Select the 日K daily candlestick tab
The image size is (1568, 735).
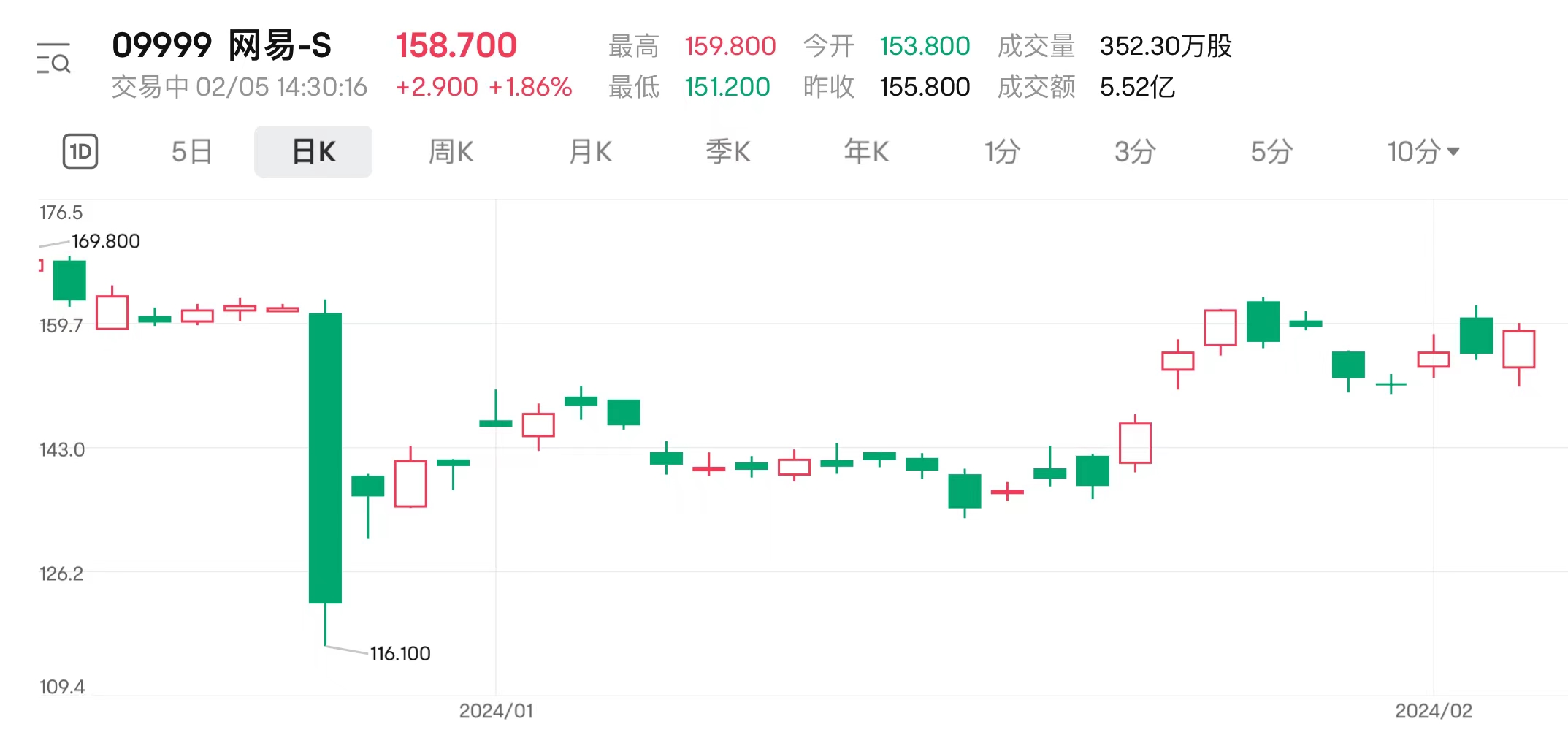(x=313, y=151)
